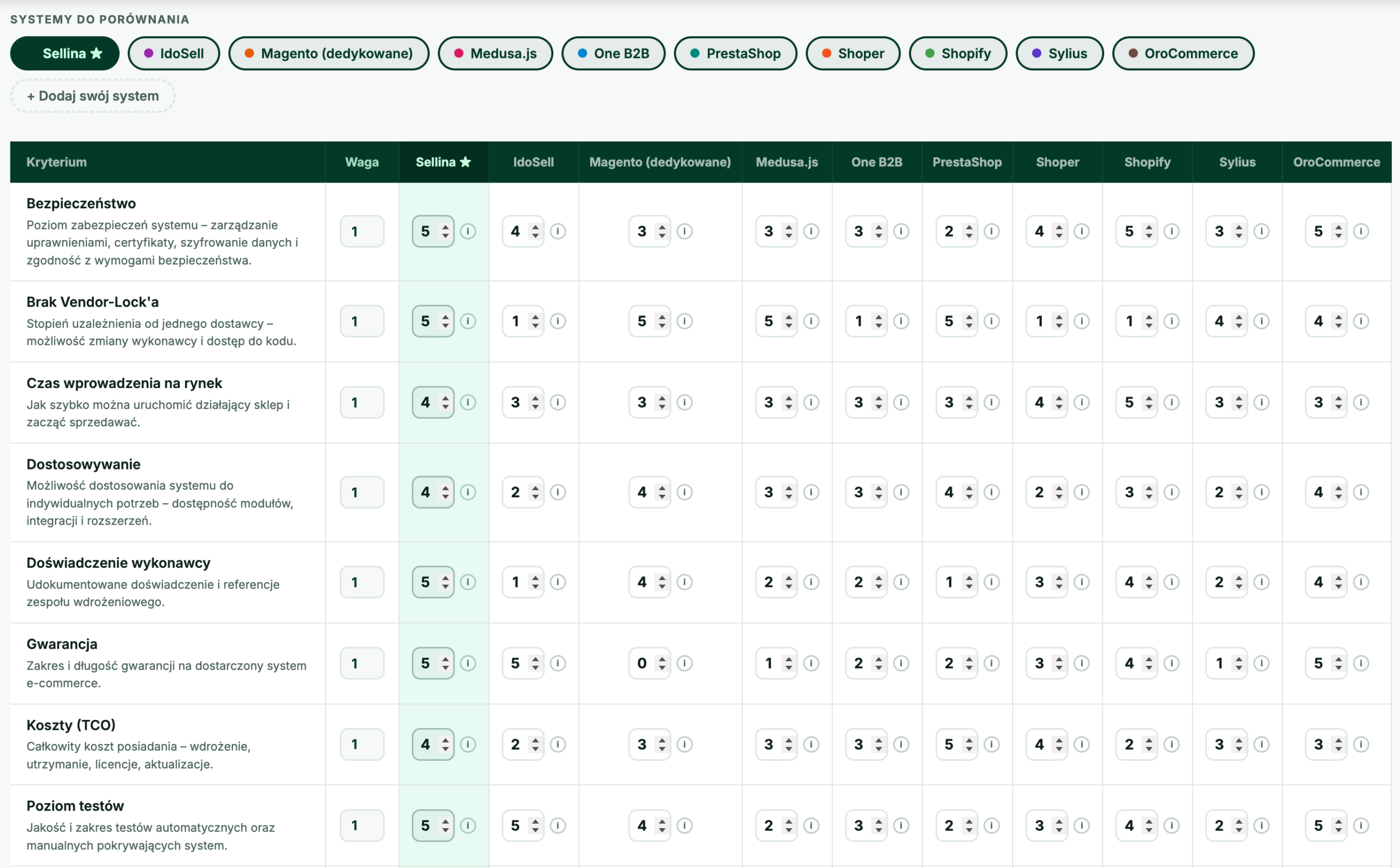Toggle the Magento (dedykowane) system chip
The height and width of the screenshot is (868, 1400).
[x=329, y=54]
